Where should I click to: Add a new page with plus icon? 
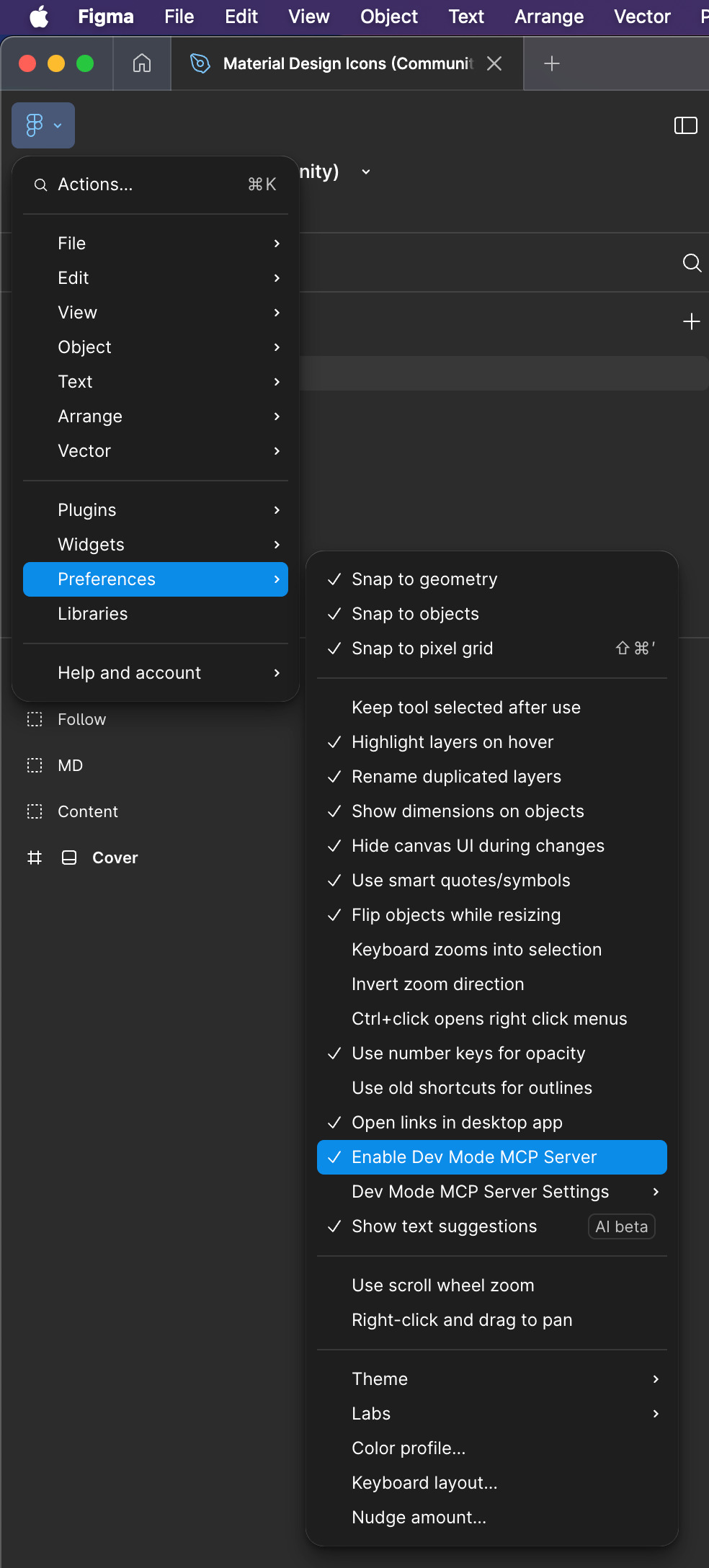692,321
